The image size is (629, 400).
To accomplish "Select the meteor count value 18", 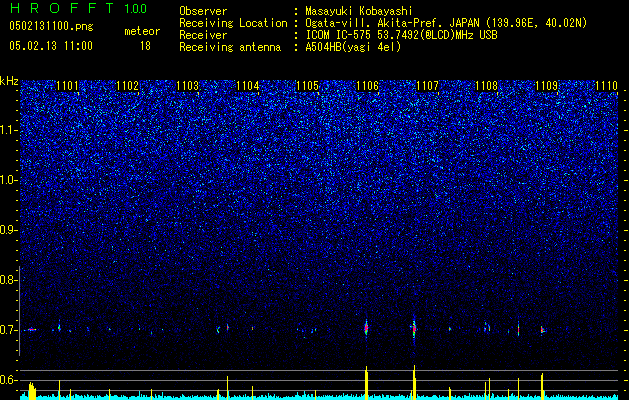I will click(x=145, y=46).
